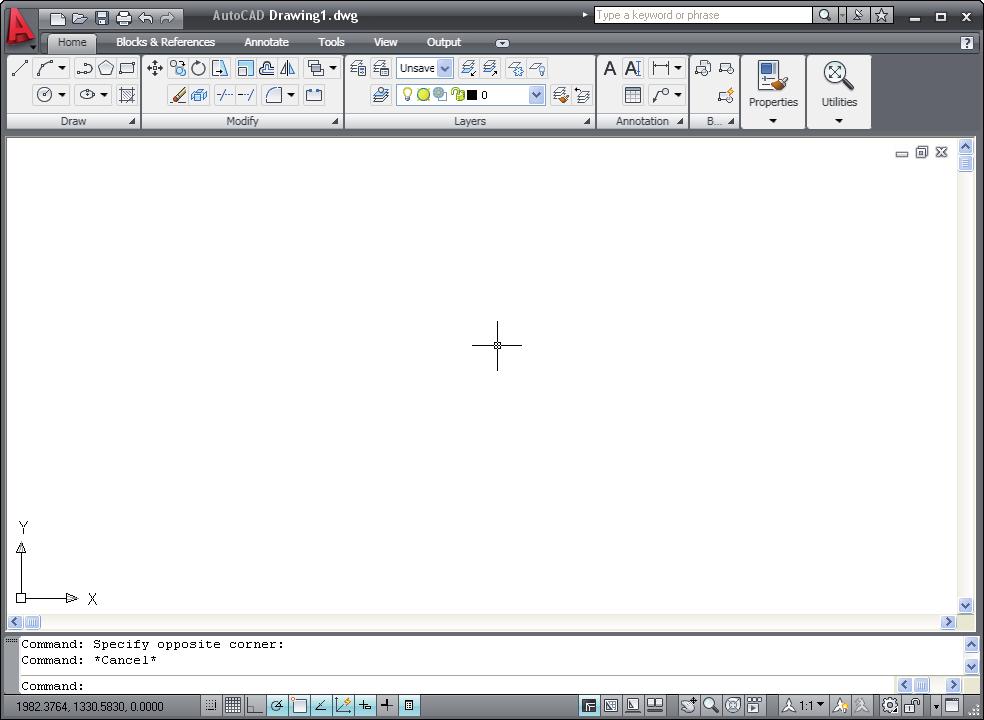Select the Rectangle tool

click(127, 68)
